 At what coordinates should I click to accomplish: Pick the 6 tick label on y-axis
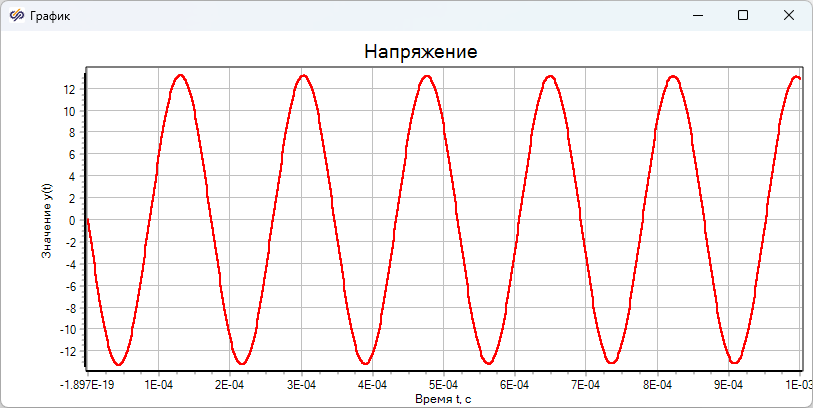point(73,155)
